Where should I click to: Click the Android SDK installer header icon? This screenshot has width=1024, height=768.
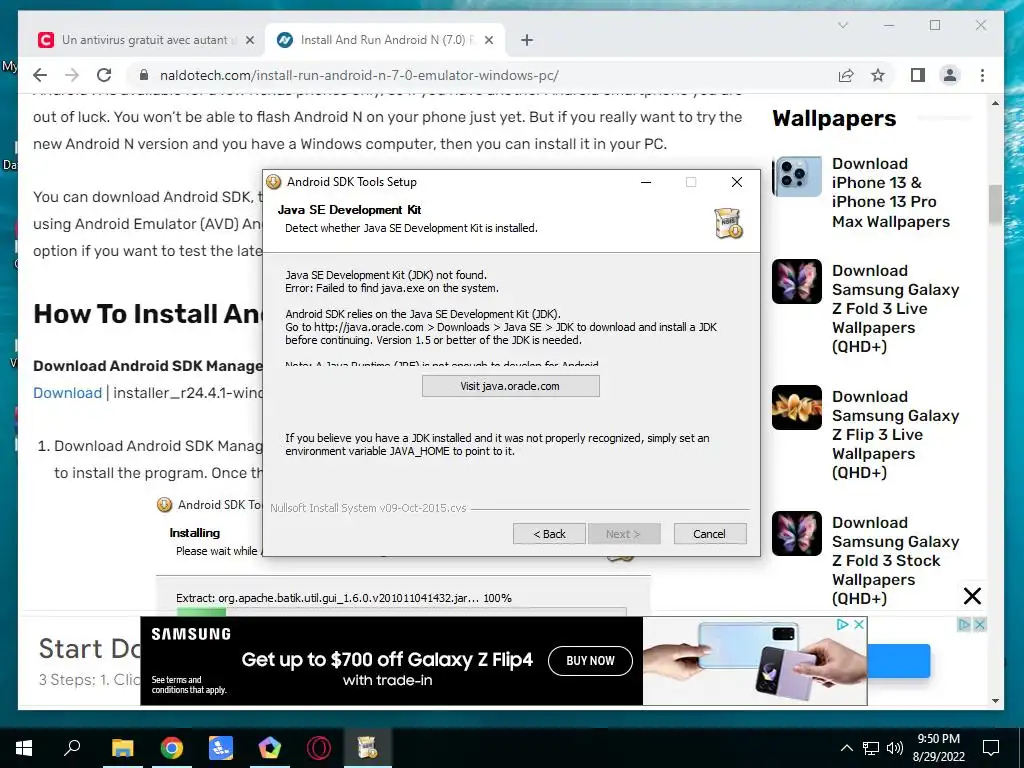click(728, 223)
